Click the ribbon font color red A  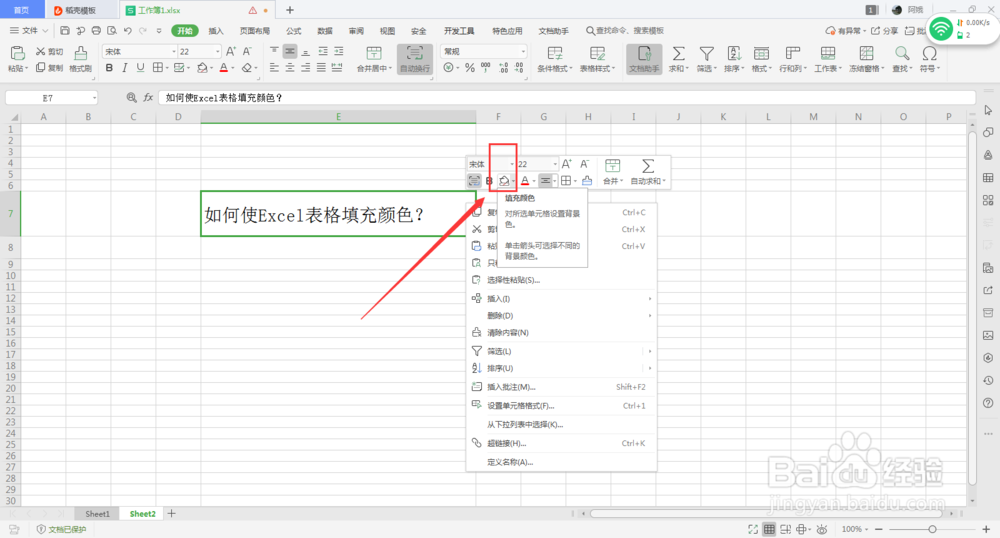coord(224,68)
